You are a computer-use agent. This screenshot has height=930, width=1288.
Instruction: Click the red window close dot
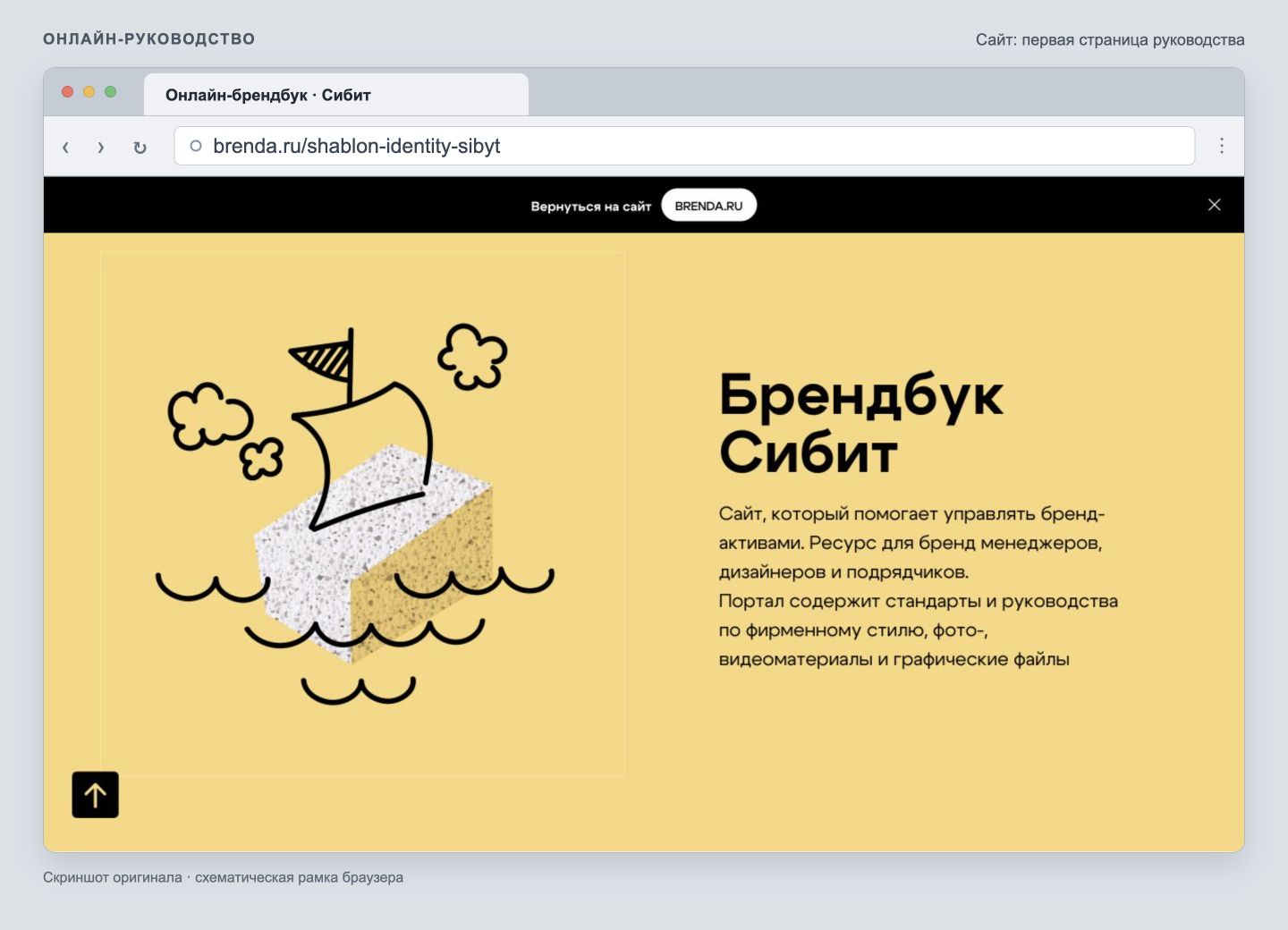click(x=67, y=91)
